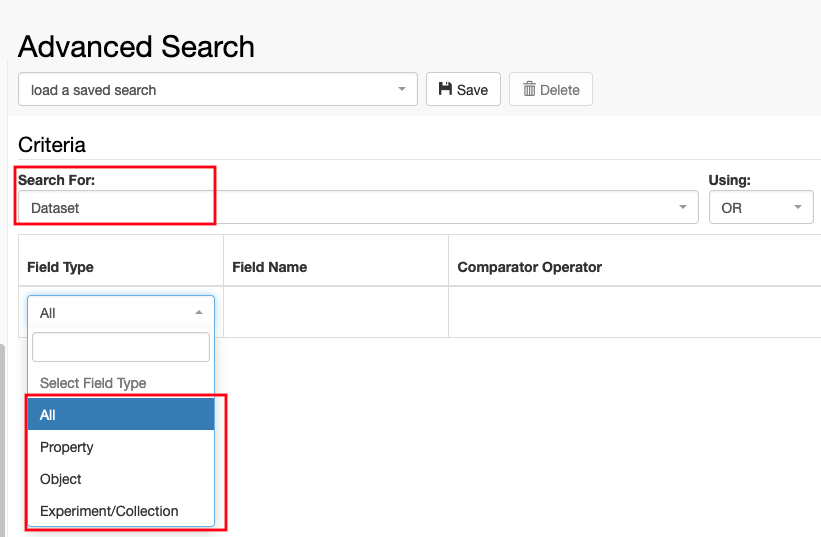Click the trash can Delete icon
Image resolution: width=821 pixels, height=537 pixels.
click(x=529, y=89)
